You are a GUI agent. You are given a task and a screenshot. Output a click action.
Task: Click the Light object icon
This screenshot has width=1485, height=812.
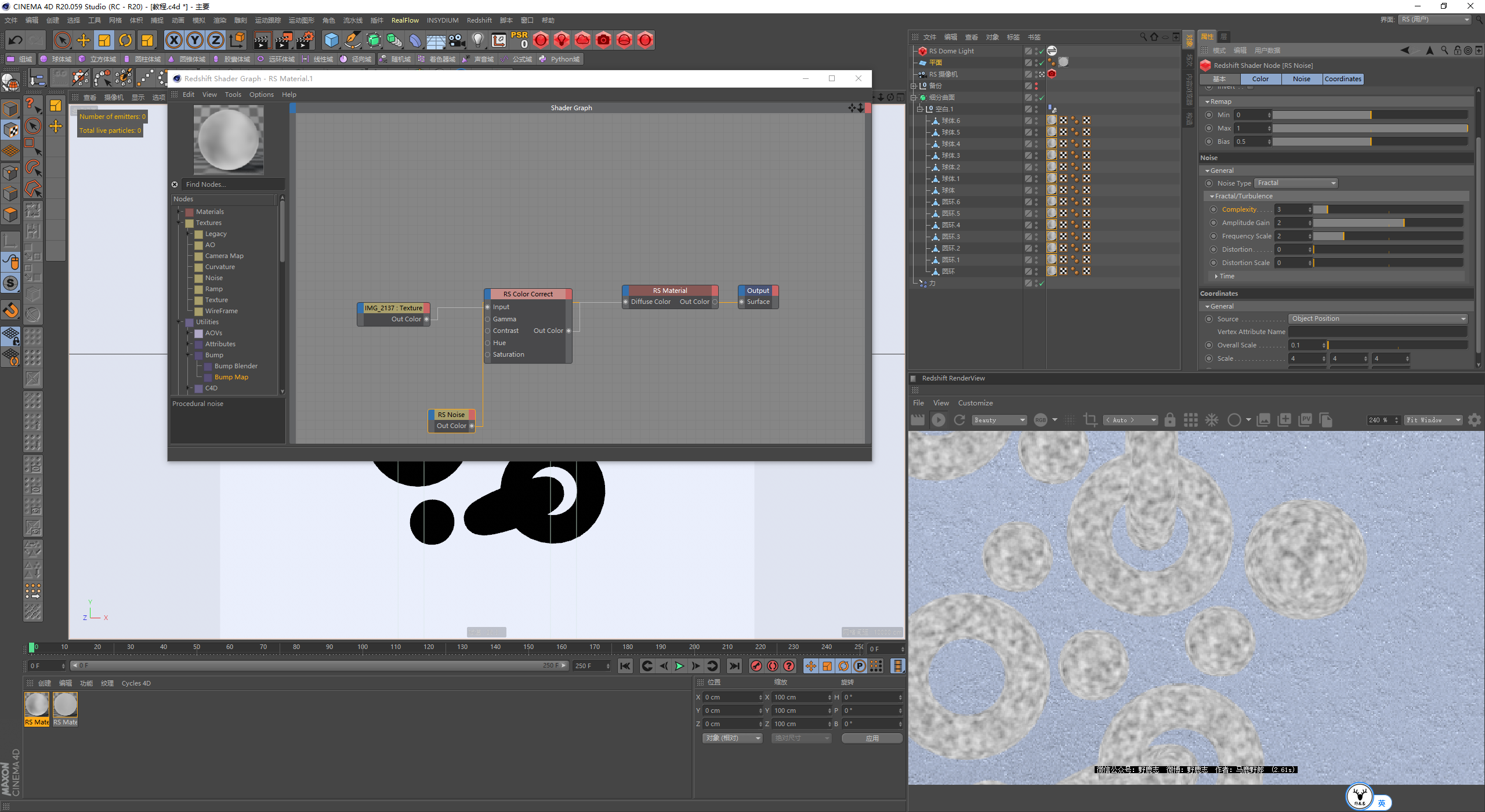(x=477, y=40)
